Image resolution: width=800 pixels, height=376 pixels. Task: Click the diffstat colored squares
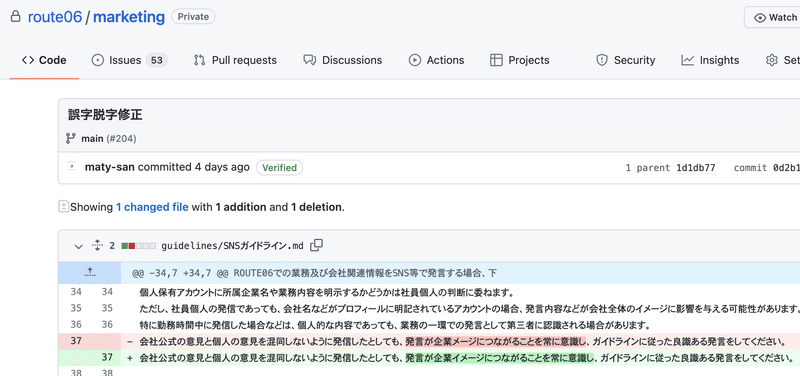coord(138,246)
